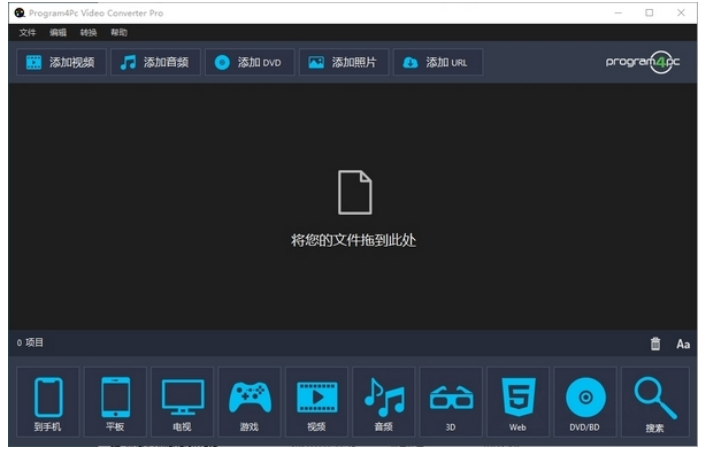
Task: Maximize the Program4Pc Video Converter Pro window
Action: (649, 13)
